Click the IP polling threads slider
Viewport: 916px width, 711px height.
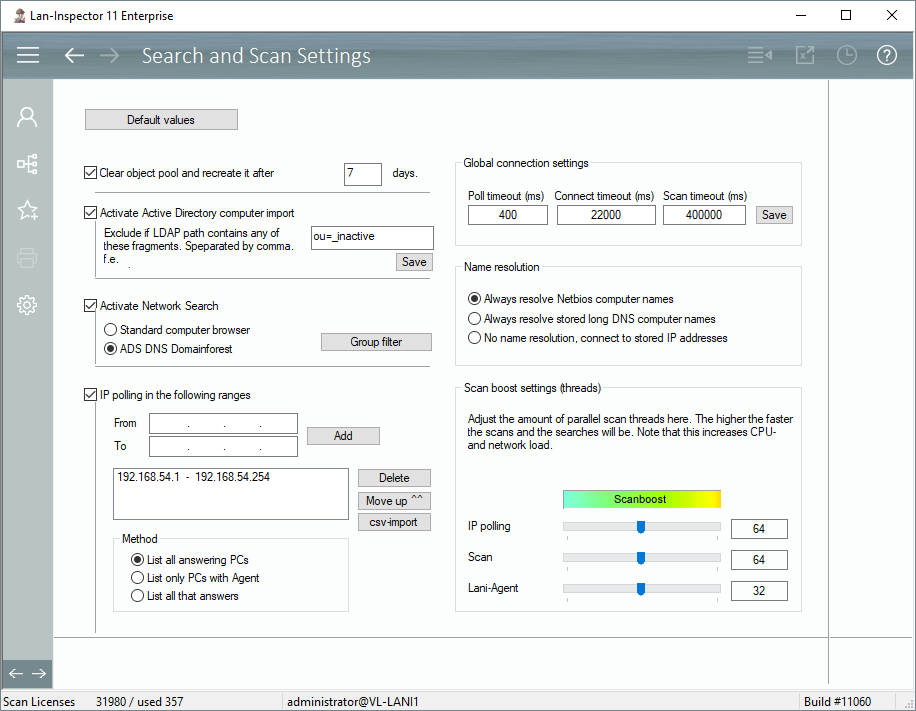pos(641,527)
